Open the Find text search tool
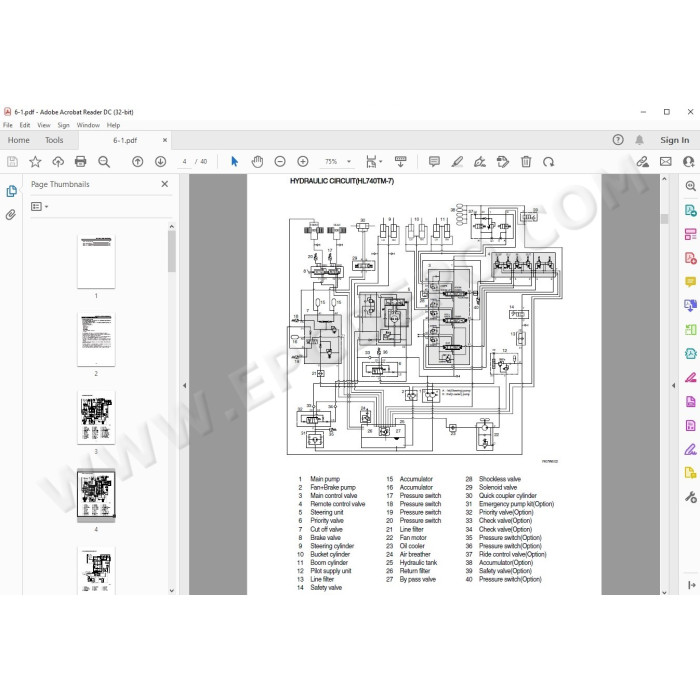The height and width of the screenshot is (700, 700). pyautogui.click(x=104, y=162)
